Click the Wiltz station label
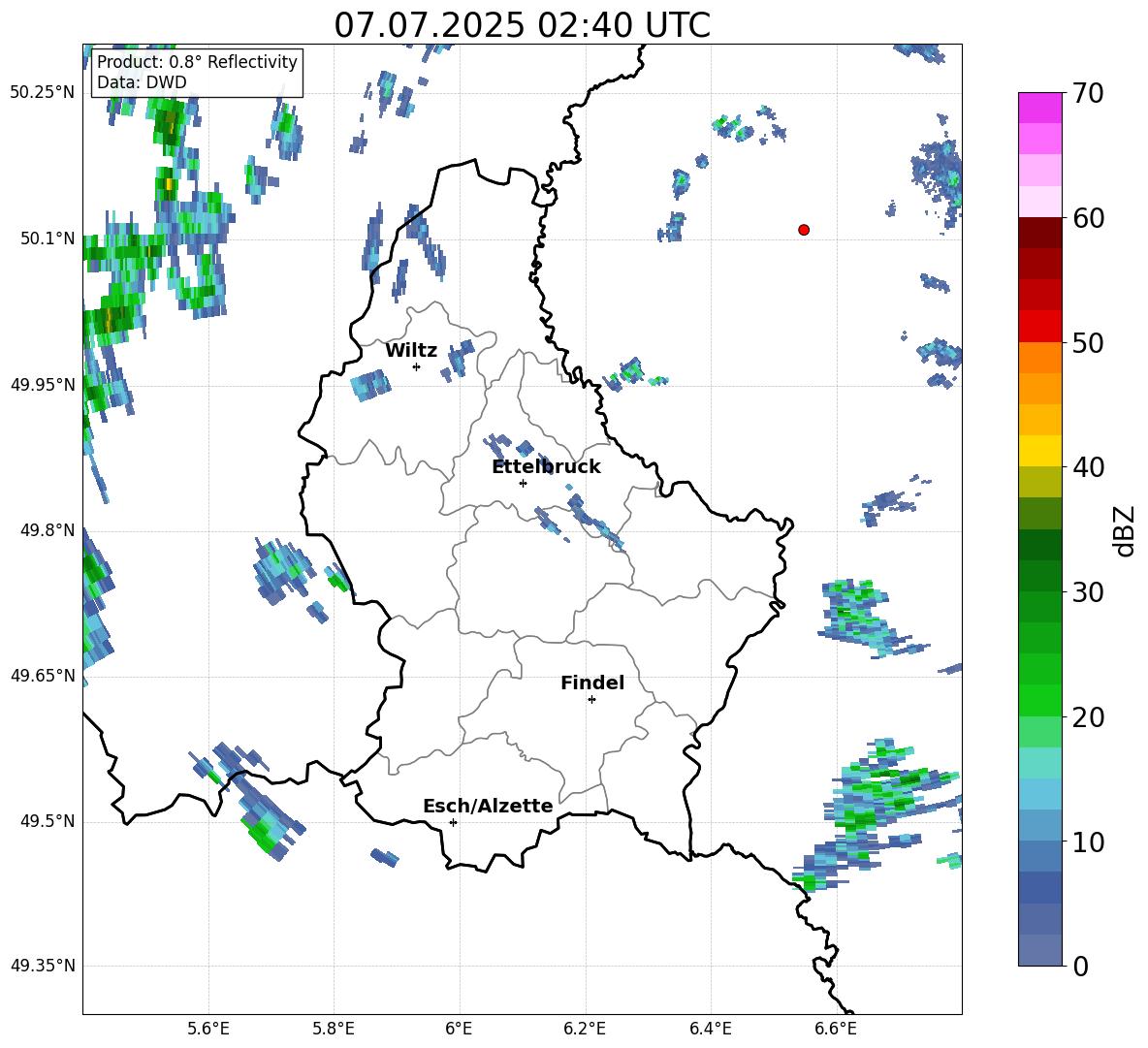 point(411,351)
